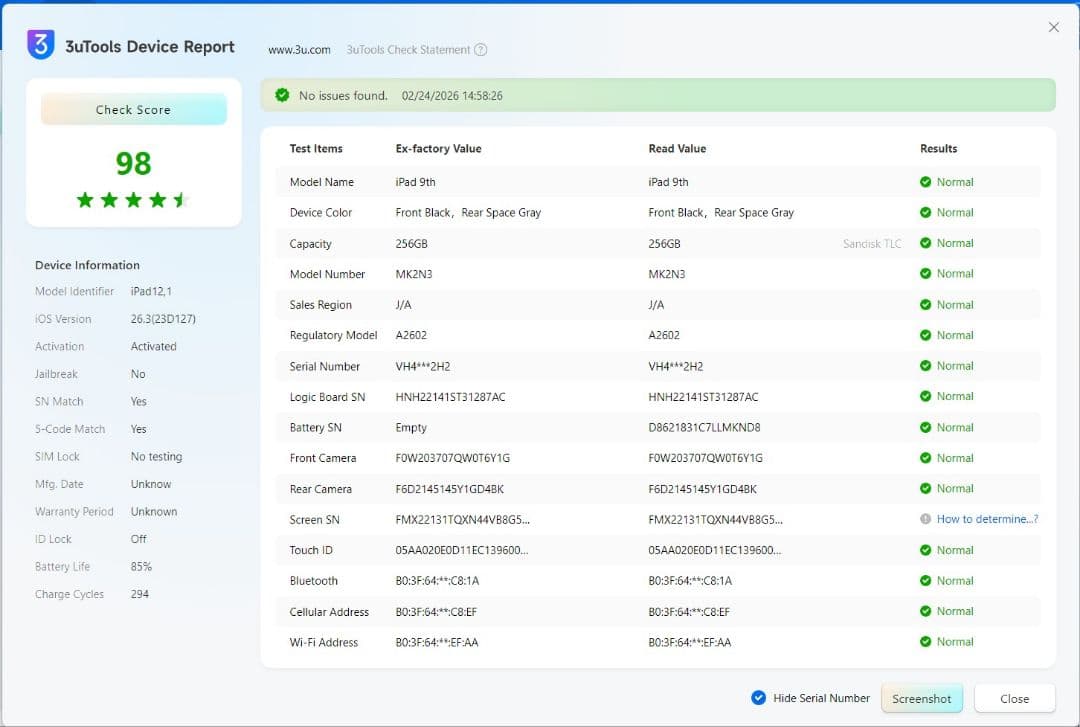Click the read Cellular Address B0:3F:64:**:C8:EF
Screen dimensions: 1080x727
(689, 611)
